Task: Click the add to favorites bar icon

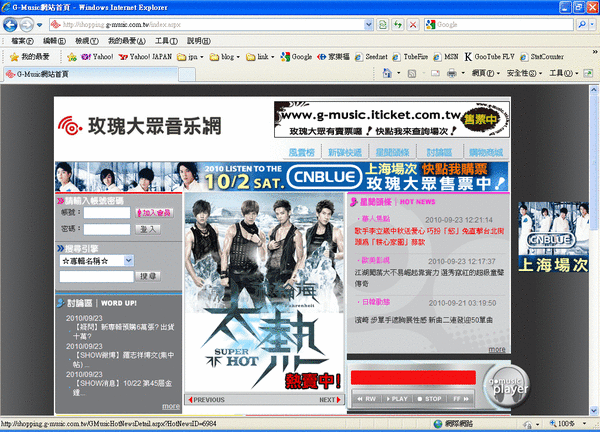Action: pyautogui.click(x=72, y=57)
